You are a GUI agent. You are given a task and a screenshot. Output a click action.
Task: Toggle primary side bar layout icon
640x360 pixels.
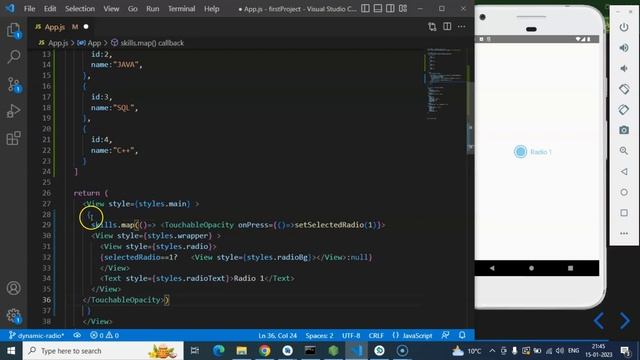(366, 9)
